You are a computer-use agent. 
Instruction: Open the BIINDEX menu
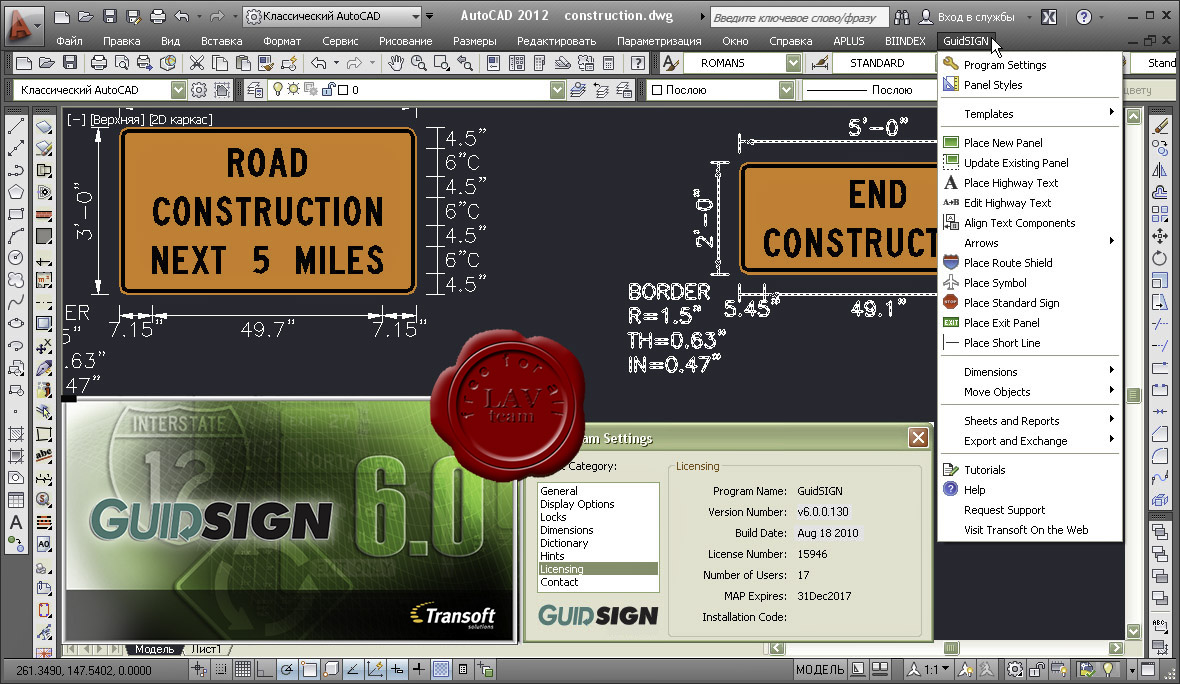tap(905, 41)
